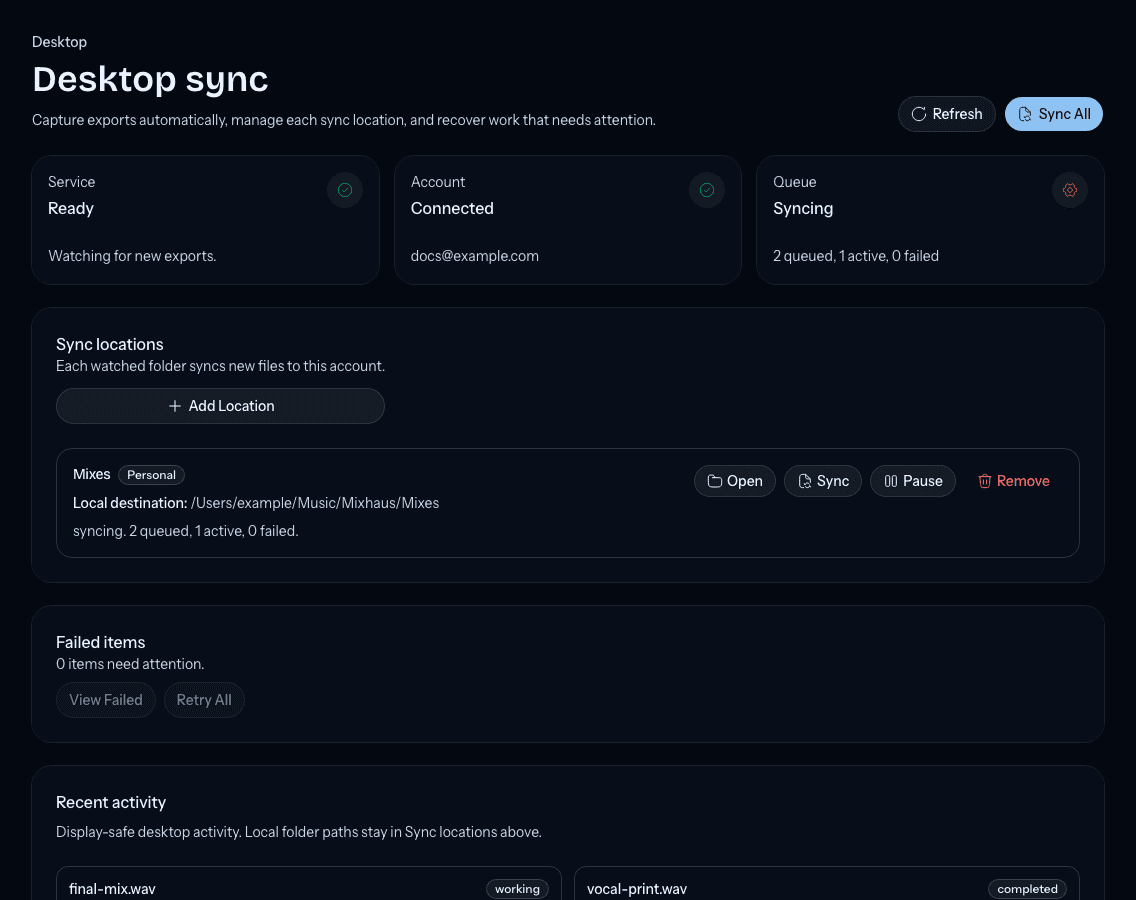Click '0 items need attention.' text
Viewport: 1136px width, 900px height.
pos(130,664)
